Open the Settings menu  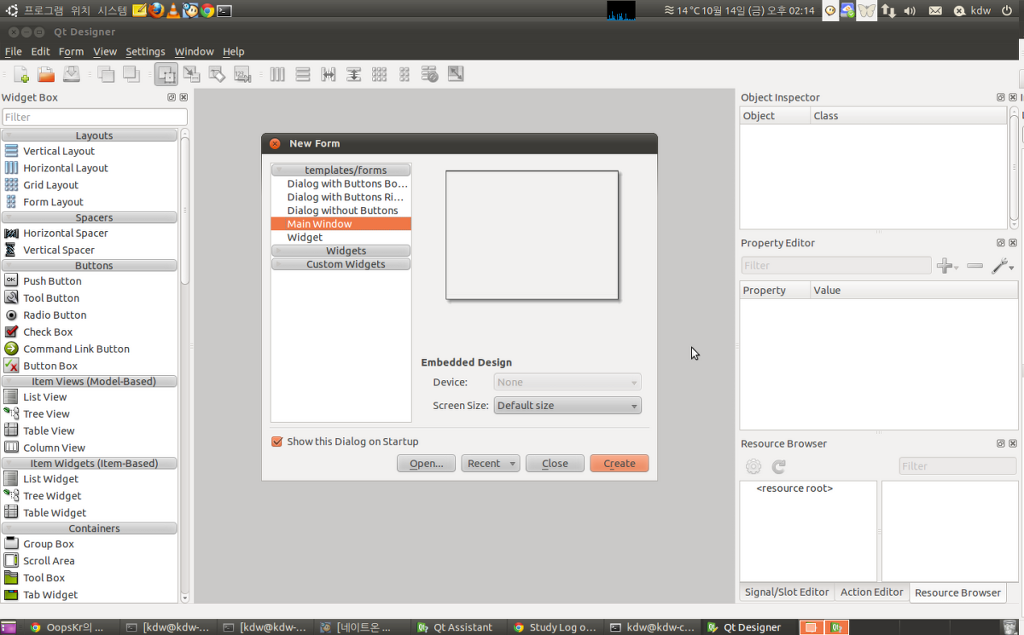[145, 52]
